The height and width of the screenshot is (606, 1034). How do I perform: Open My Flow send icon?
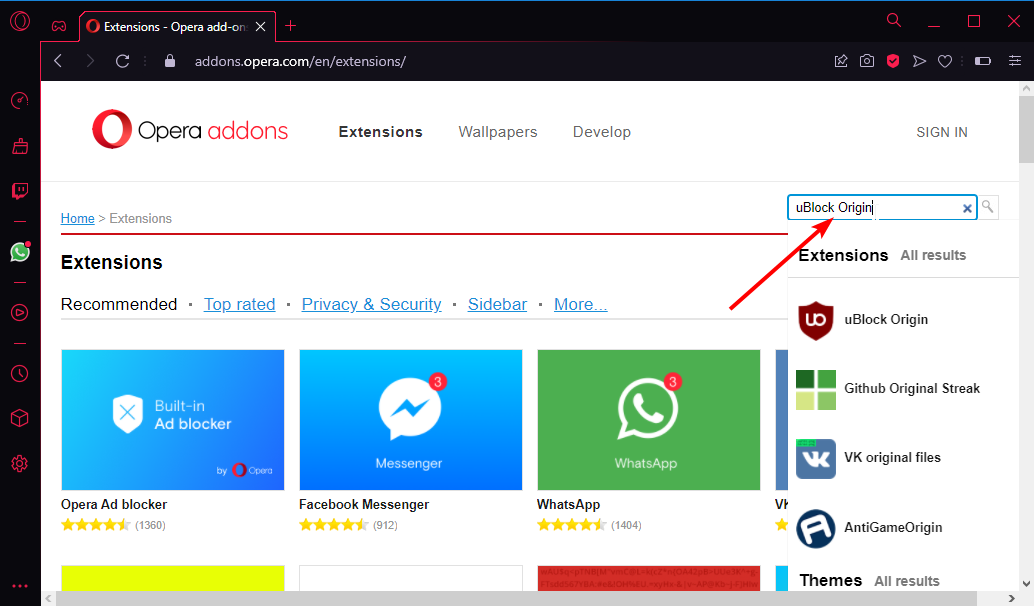coord(919,61)
